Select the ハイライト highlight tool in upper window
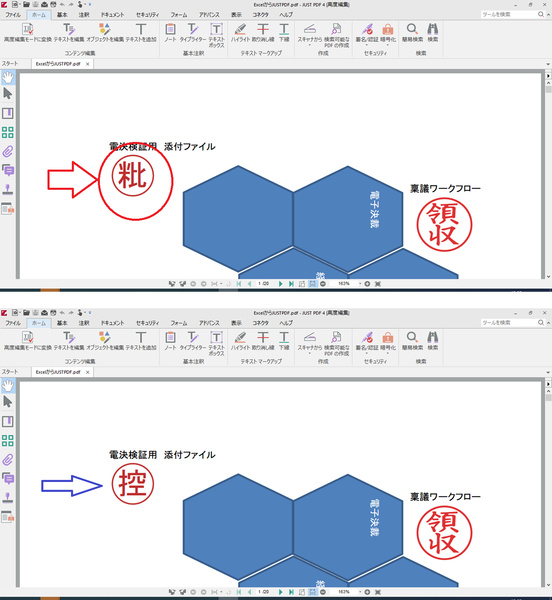Image resolution: width=552 pixels, height=600 pixels. coord(240,33)
